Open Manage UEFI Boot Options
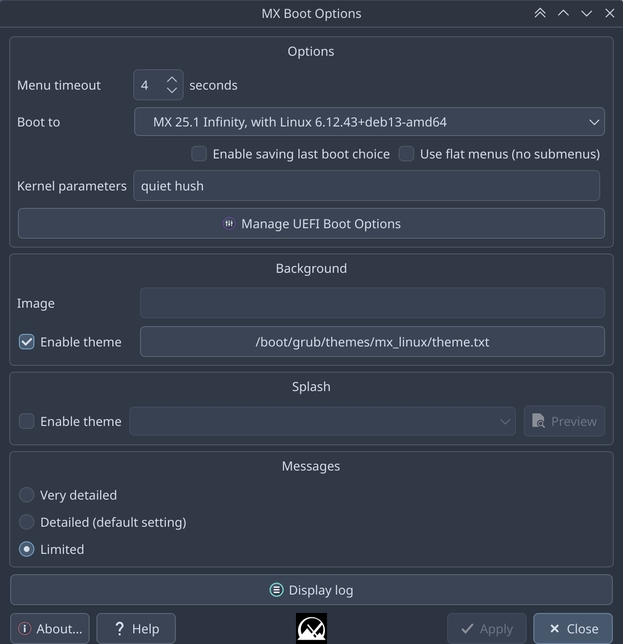The image size is (623, 644). tap(311, 223)
